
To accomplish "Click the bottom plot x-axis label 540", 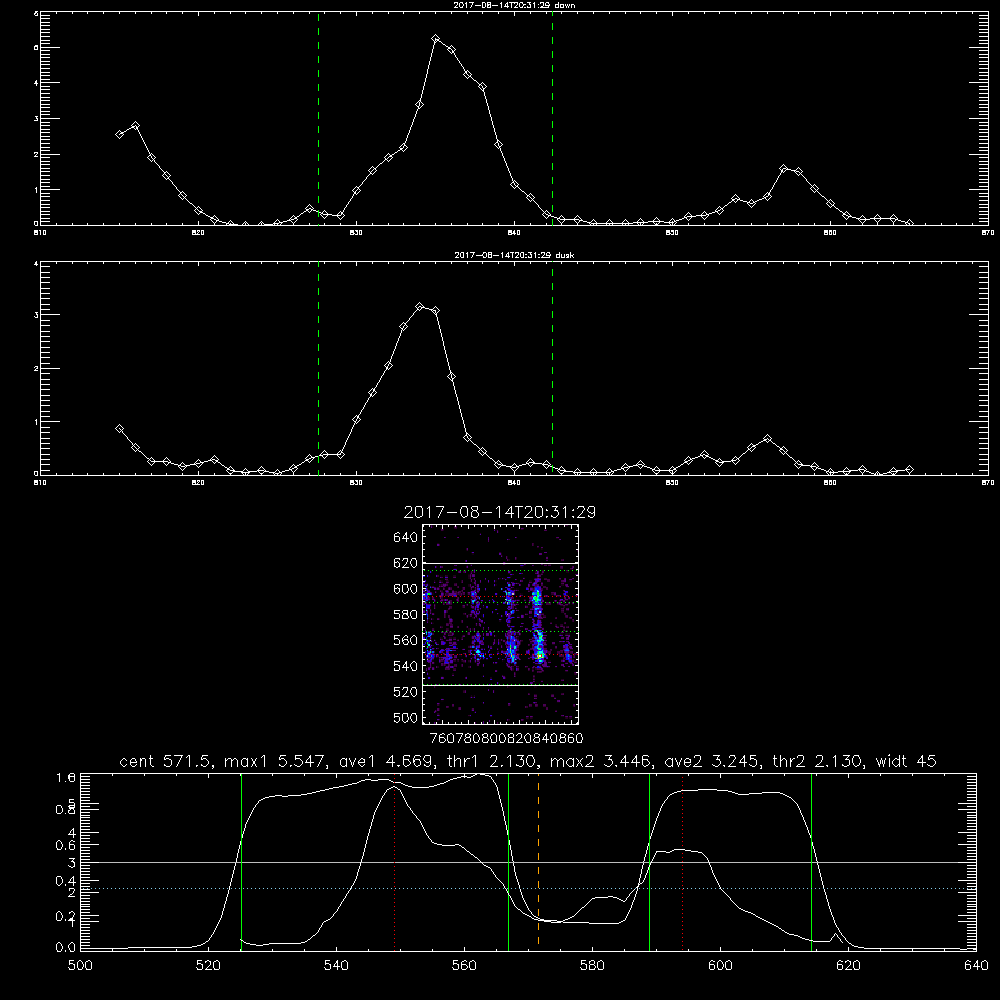I will point(336,966).
